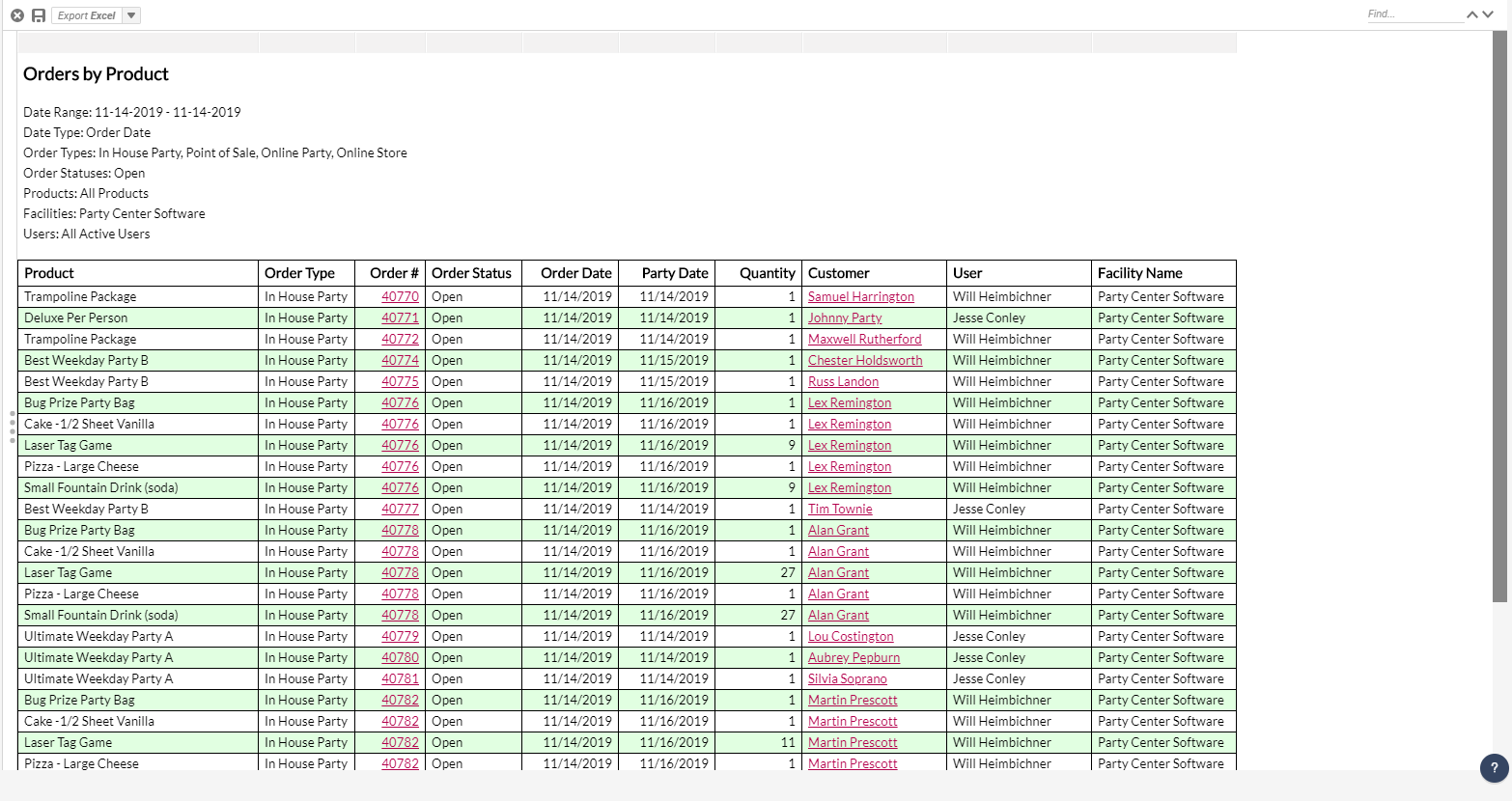Click the Find search field
Viewport: 1512px width, 801px height.
[1414, 14]
